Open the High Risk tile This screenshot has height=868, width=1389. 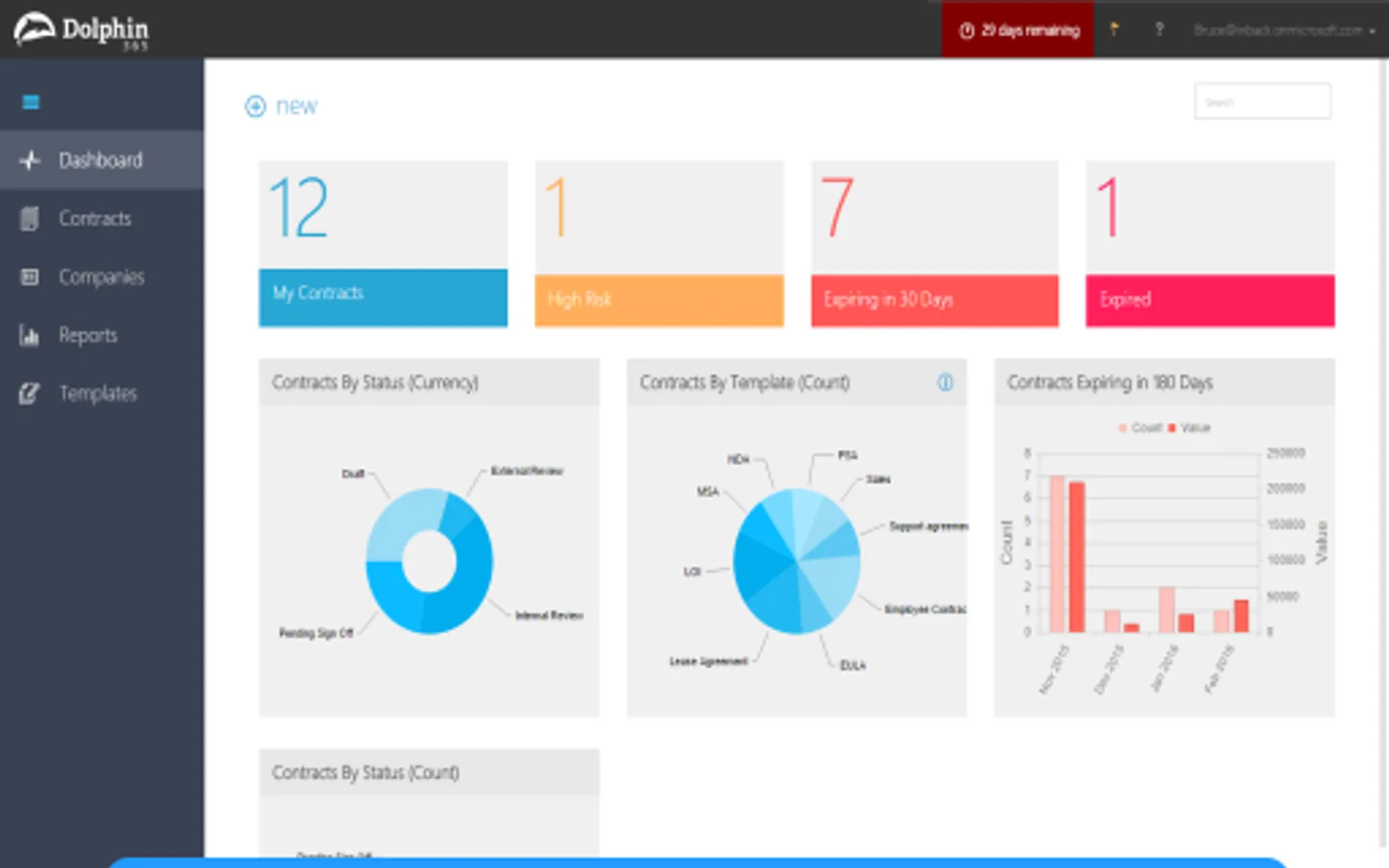[659, 244]
